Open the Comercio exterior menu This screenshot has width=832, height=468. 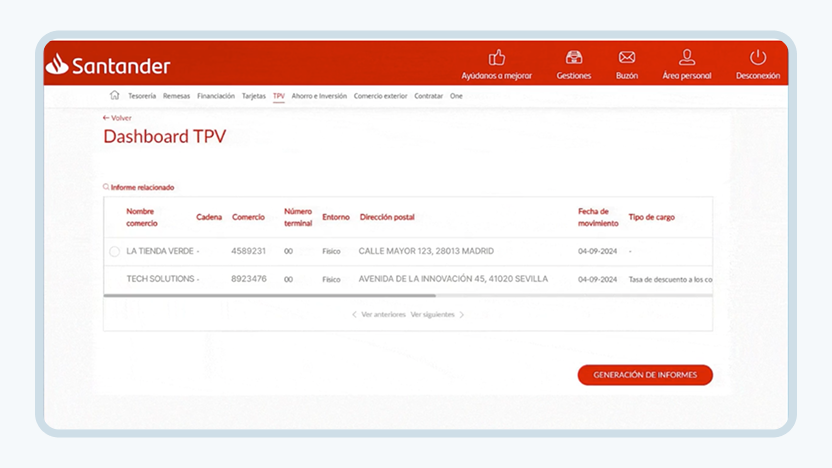[380, 96]
